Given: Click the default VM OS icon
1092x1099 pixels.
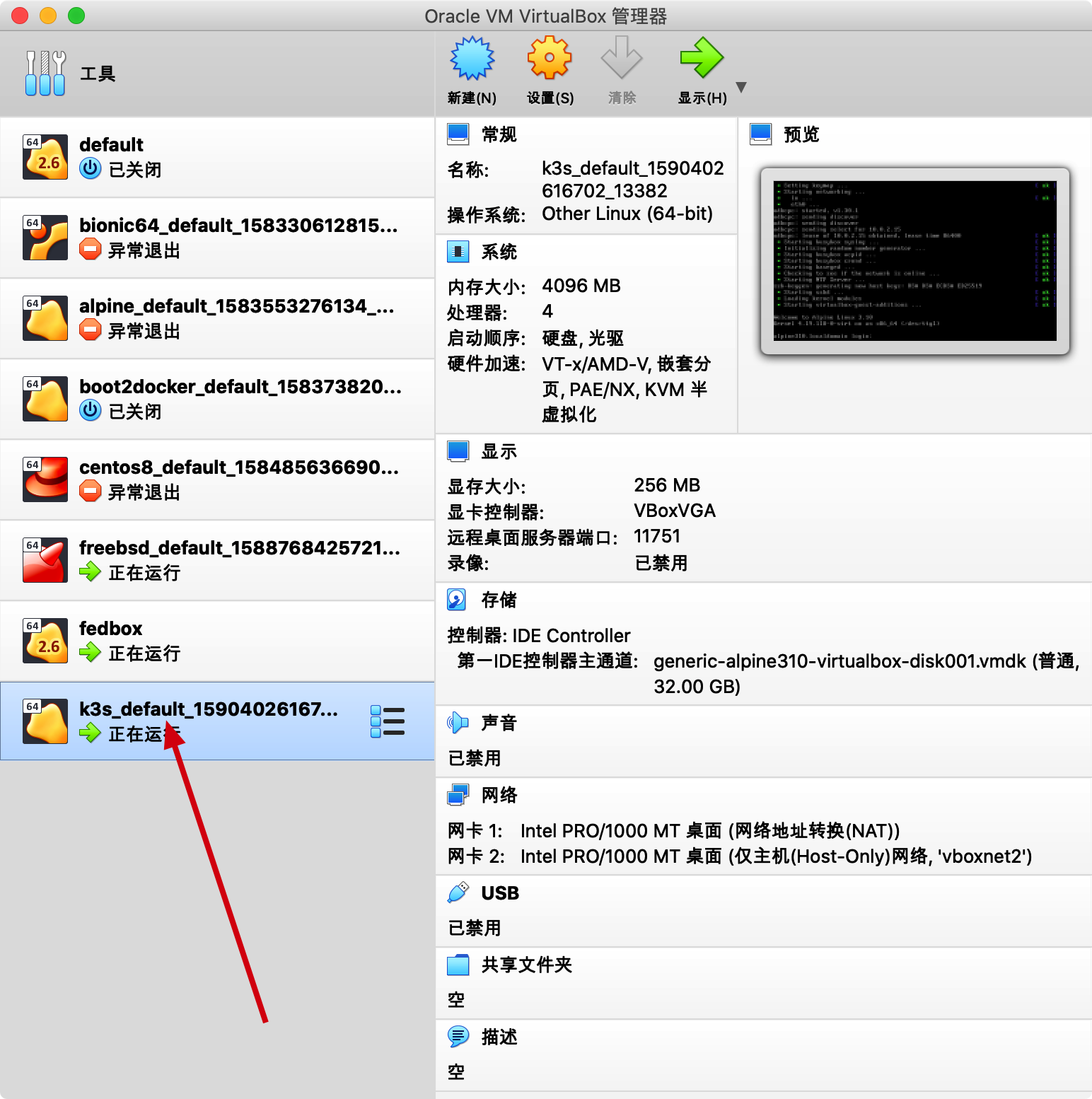Looking at the screenshot, I should [45, 157].
